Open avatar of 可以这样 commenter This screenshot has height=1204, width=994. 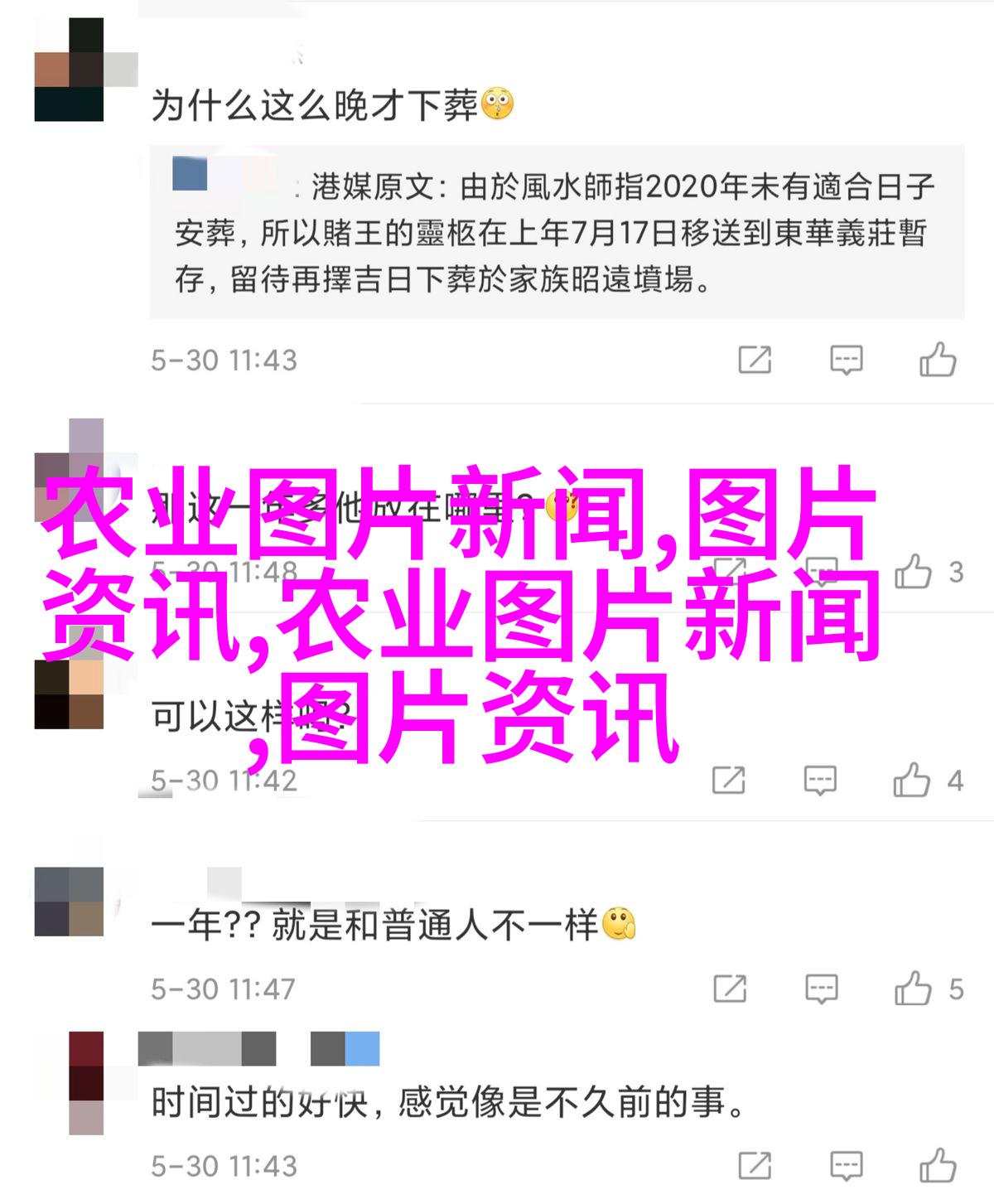coord(69,694)
